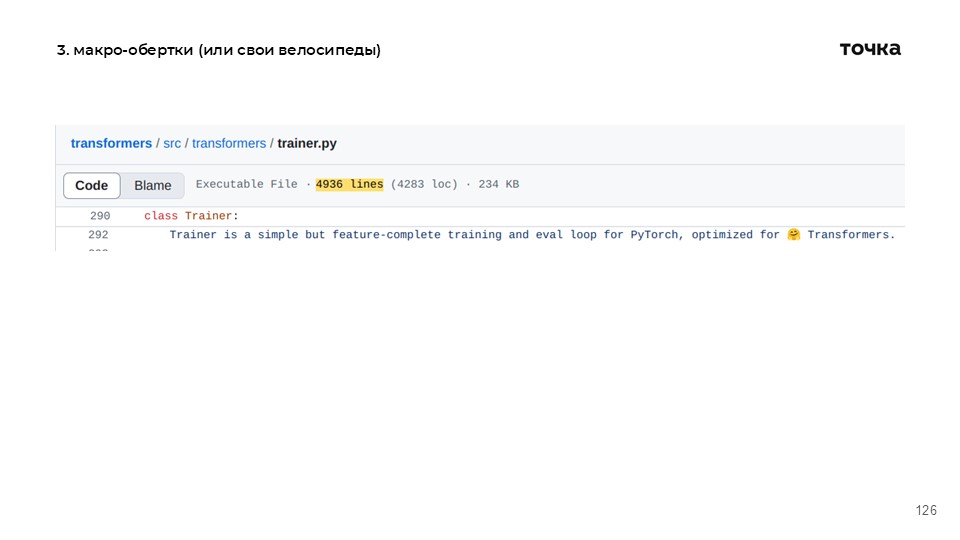
Task: Select line number 292
Action: 98,235
